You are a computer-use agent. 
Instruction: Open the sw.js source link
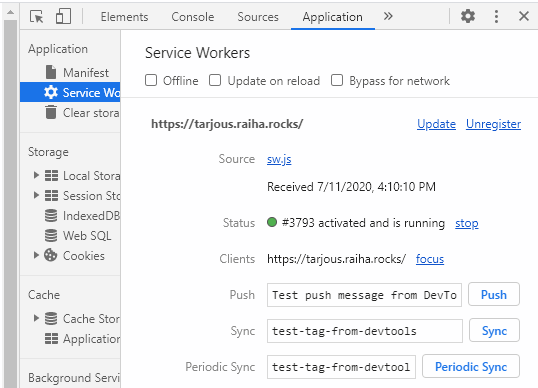[279, 159]
